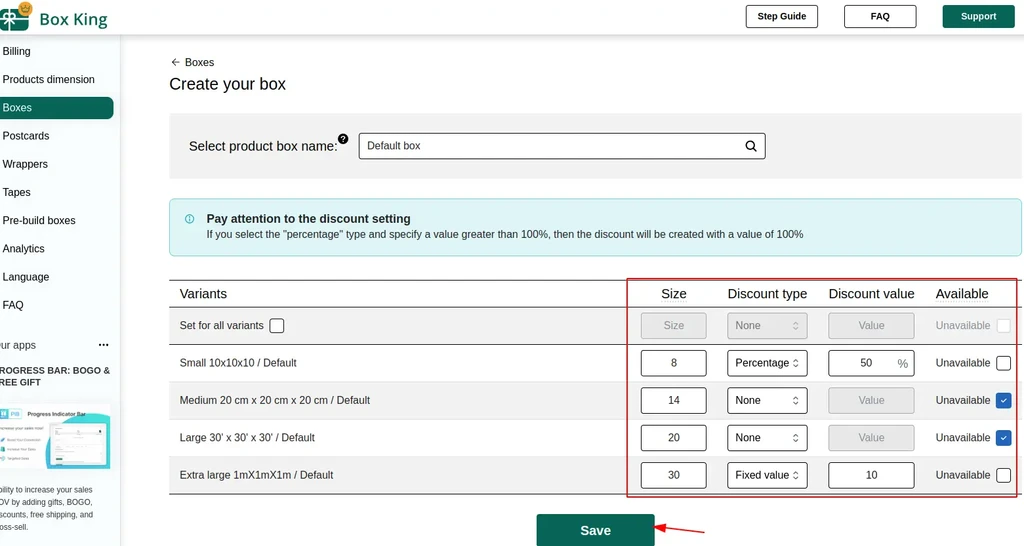Open discount type dropdown for Medium variant

pos(767,400)
